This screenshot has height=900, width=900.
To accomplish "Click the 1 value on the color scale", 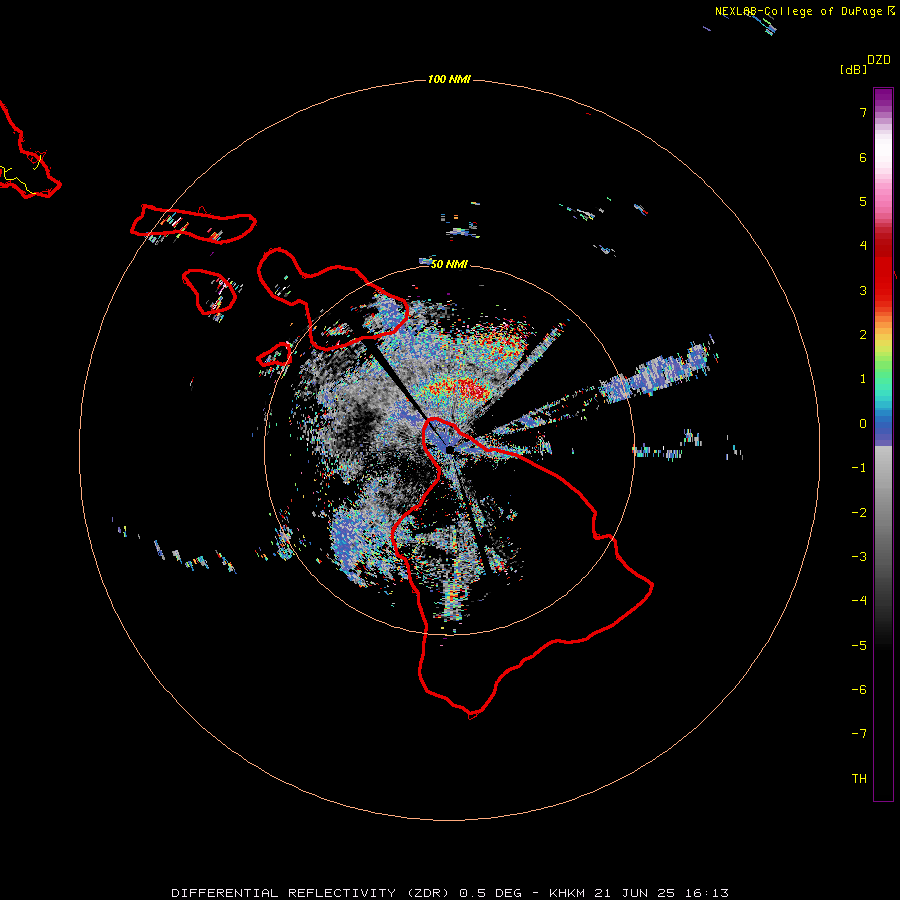I will 863,379.
